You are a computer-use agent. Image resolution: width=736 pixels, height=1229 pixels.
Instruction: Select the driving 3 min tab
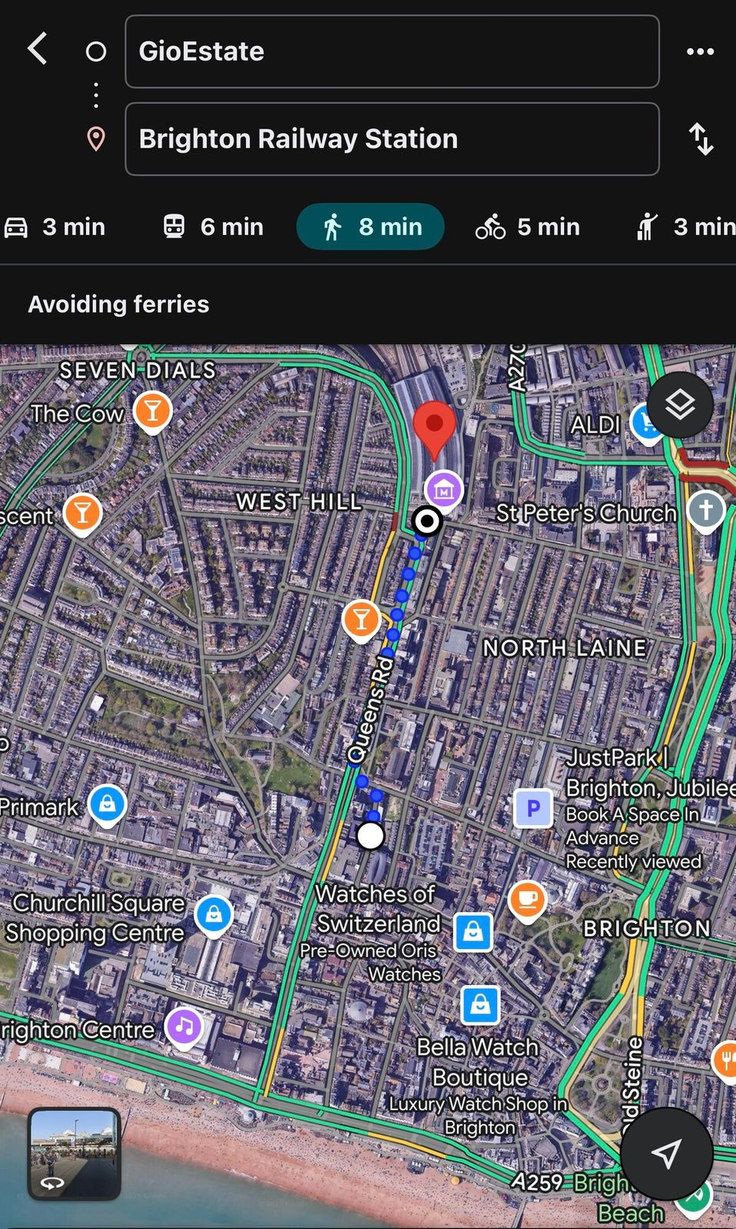click(55, 227)
